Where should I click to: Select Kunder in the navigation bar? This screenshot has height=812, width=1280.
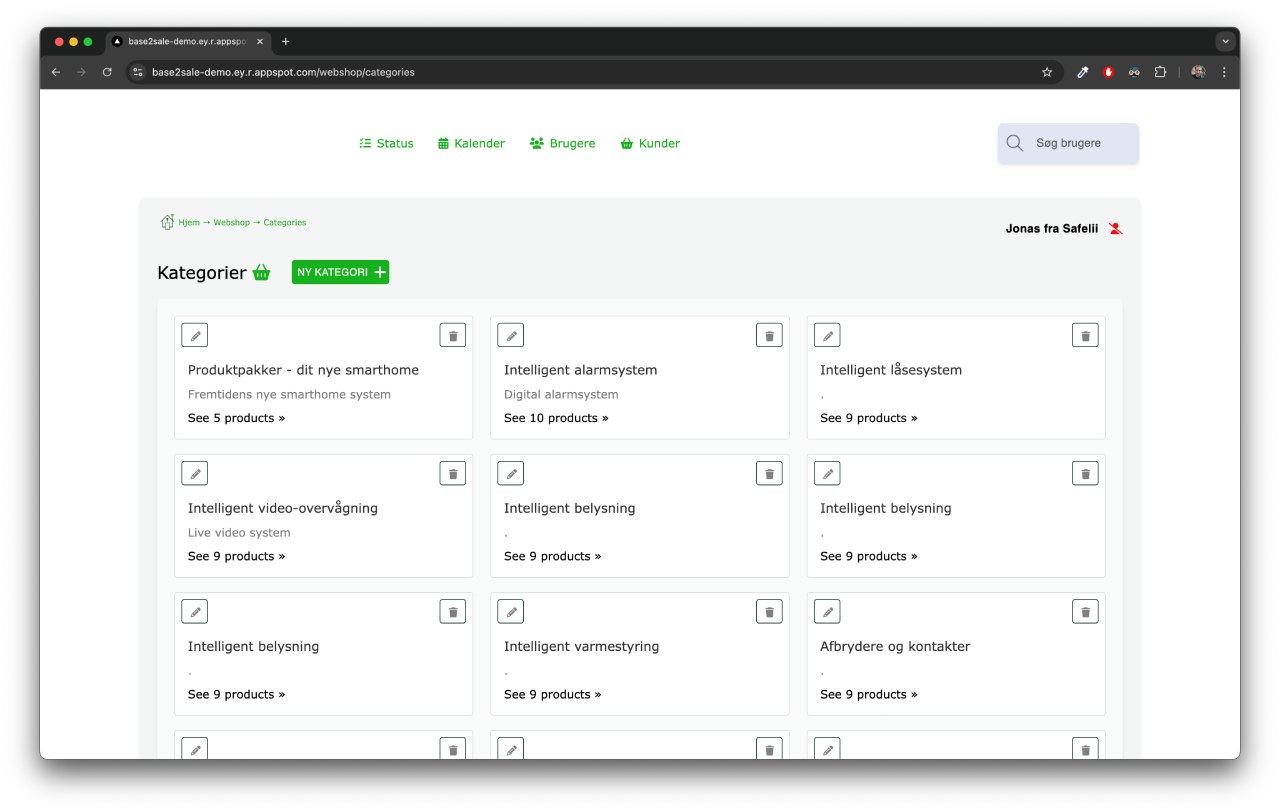tap(650, 144)
